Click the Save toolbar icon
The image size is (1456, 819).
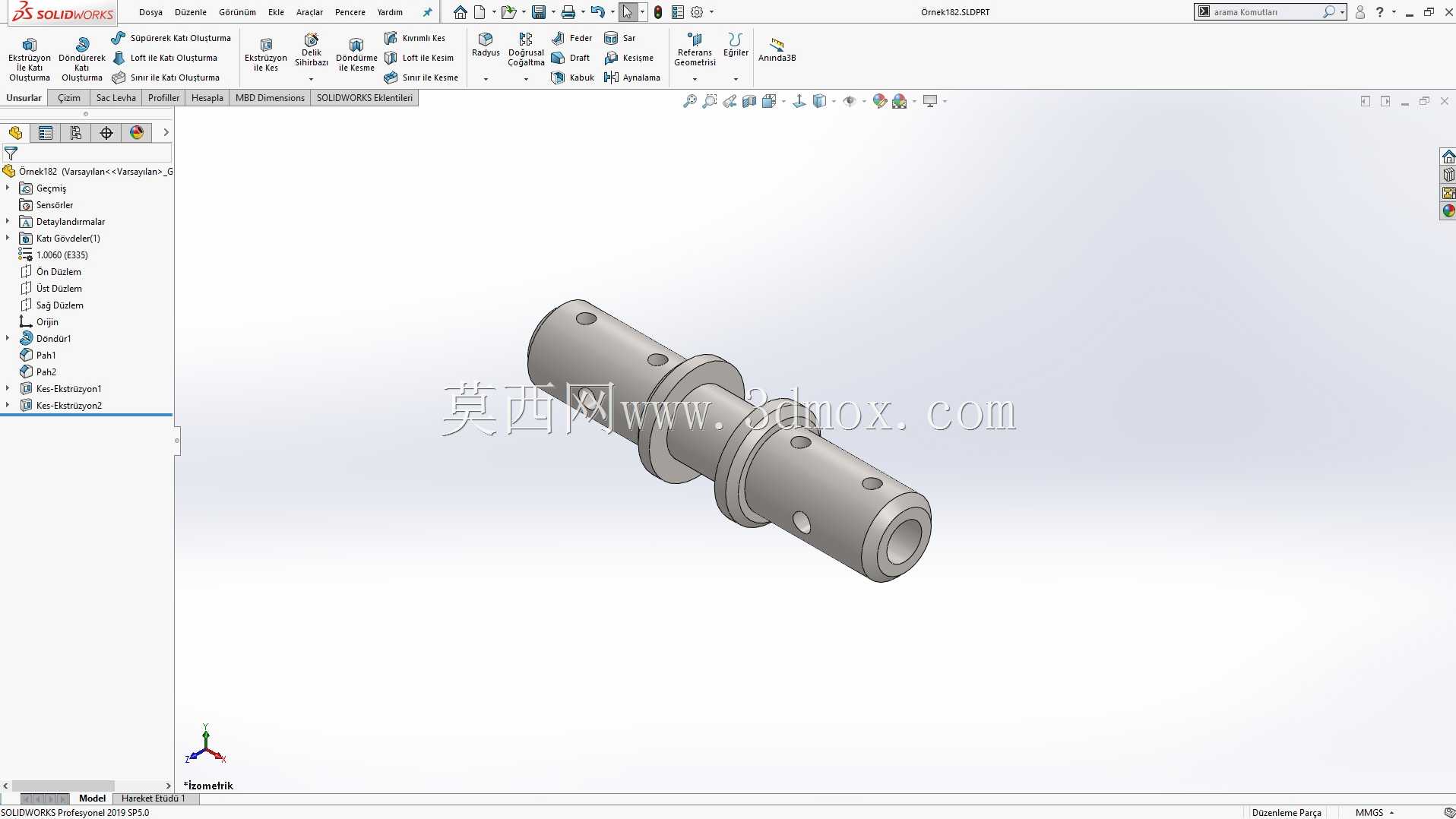click(539, 12)
